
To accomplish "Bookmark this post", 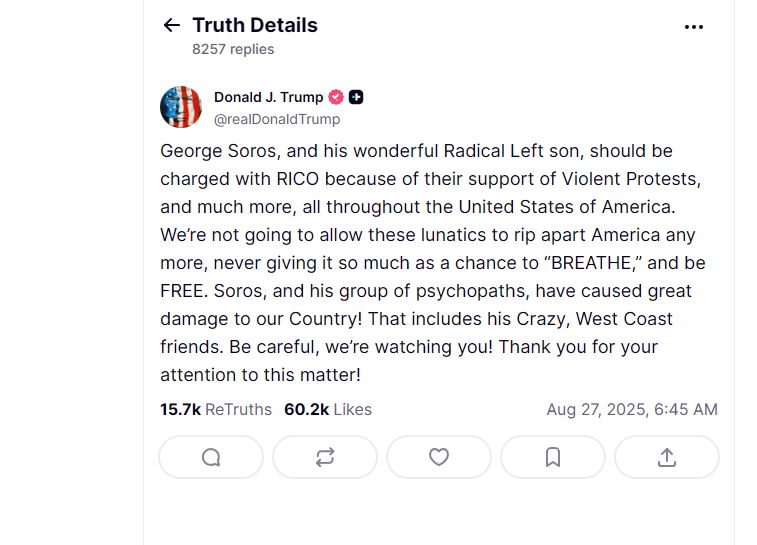I will point(553,457).
